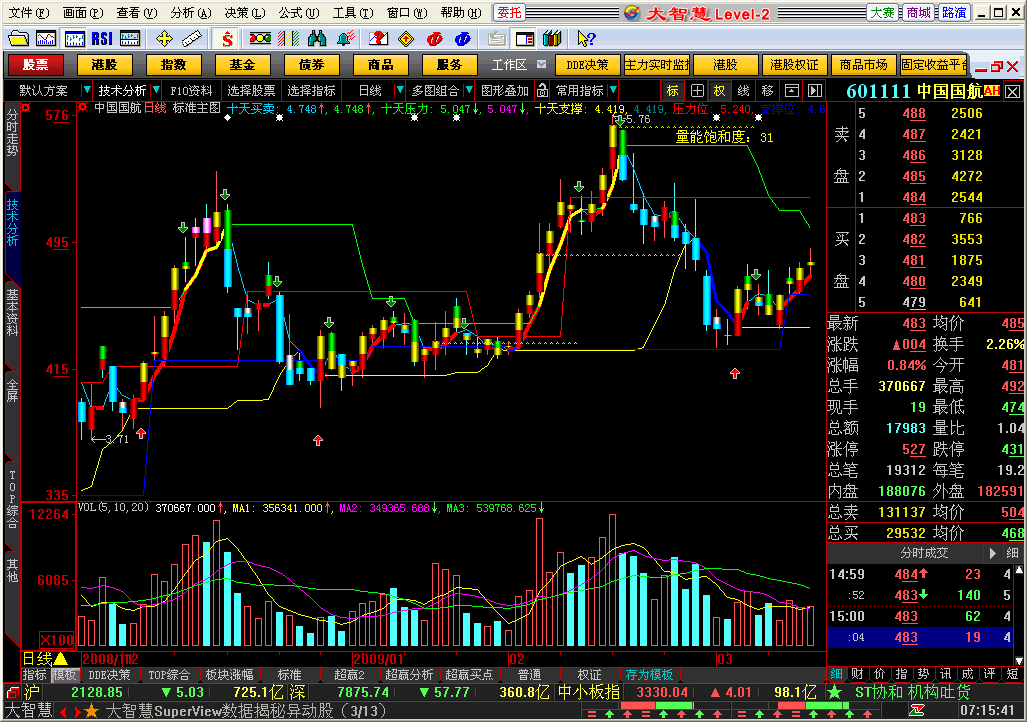The height and width of the screenshot is (722, 1027).
Task: Expand the 技术分析 dropdown arrow
Action: tap(156, 90)
